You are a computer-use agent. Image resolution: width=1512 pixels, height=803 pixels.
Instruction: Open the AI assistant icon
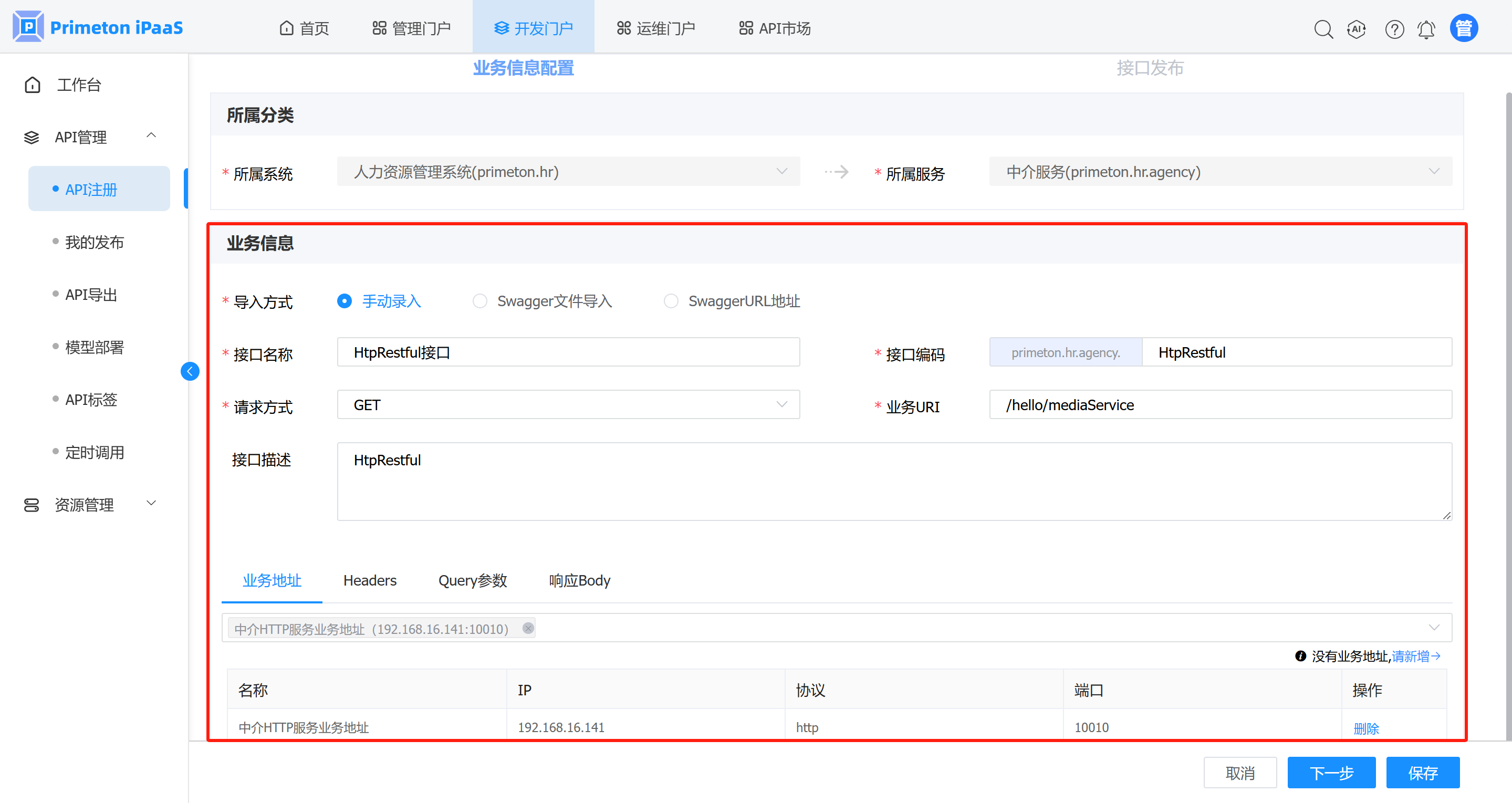(x=1357, y=29)
